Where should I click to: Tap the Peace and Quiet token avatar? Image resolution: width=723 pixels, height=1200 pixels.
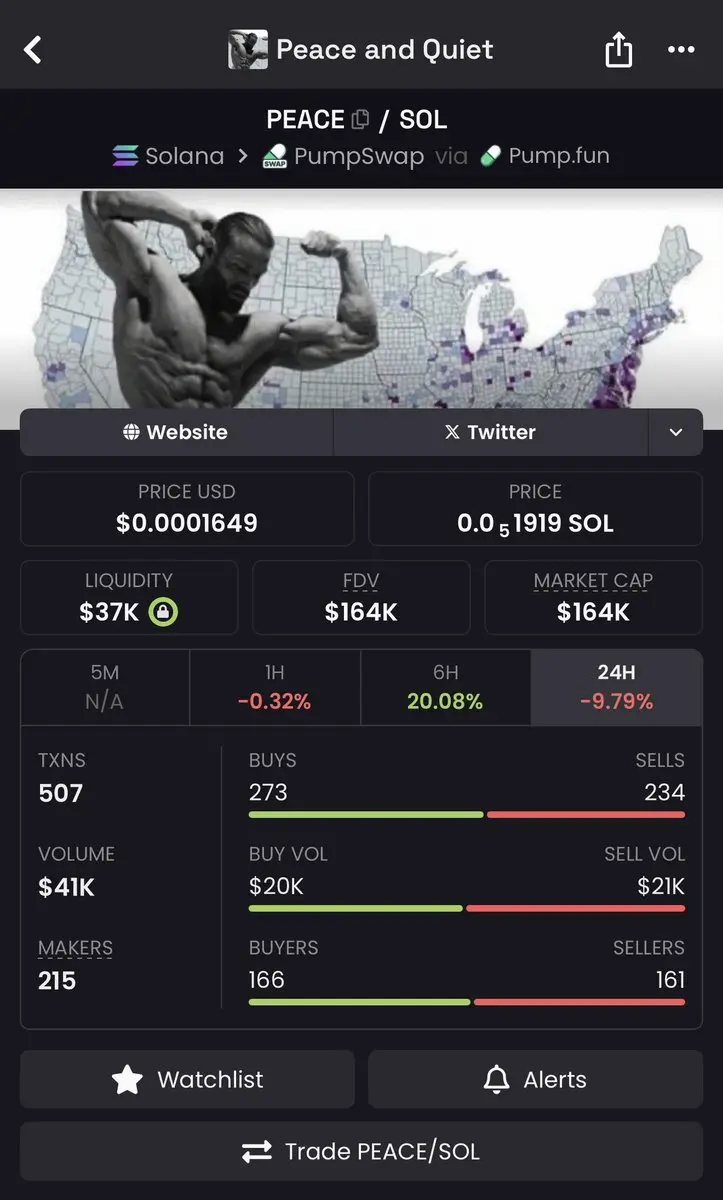(x=247, y=49)
